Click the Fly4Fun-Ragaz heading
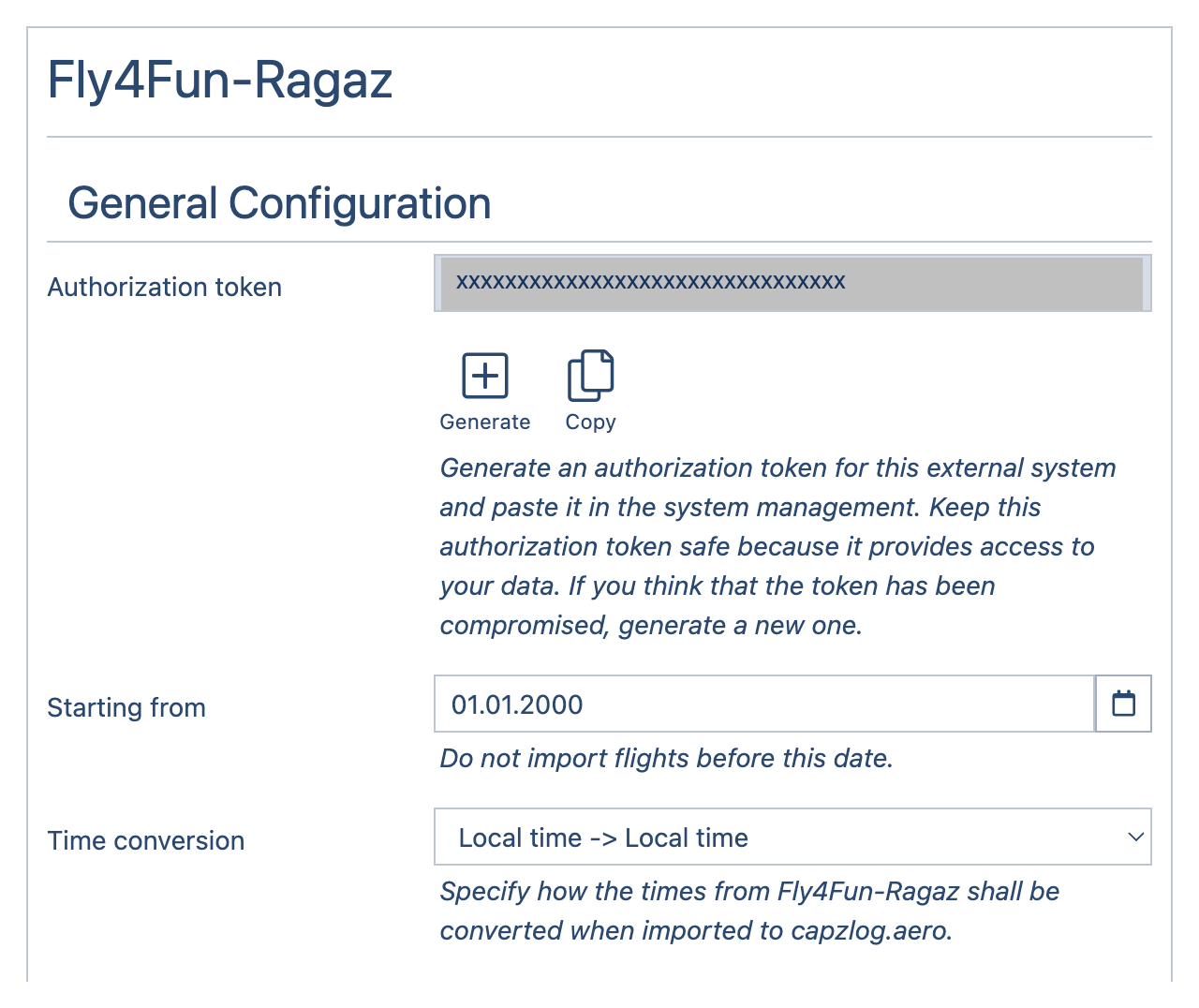This screenshot has width=1199, height=1008. coord(220,80)
